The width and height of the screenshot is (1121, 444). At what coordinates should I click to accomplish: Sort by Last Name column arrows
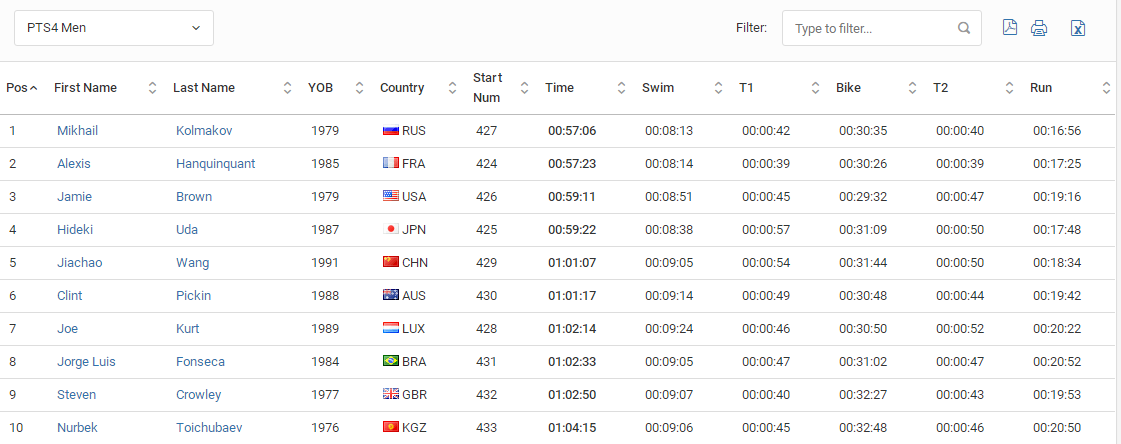point(287,88)
